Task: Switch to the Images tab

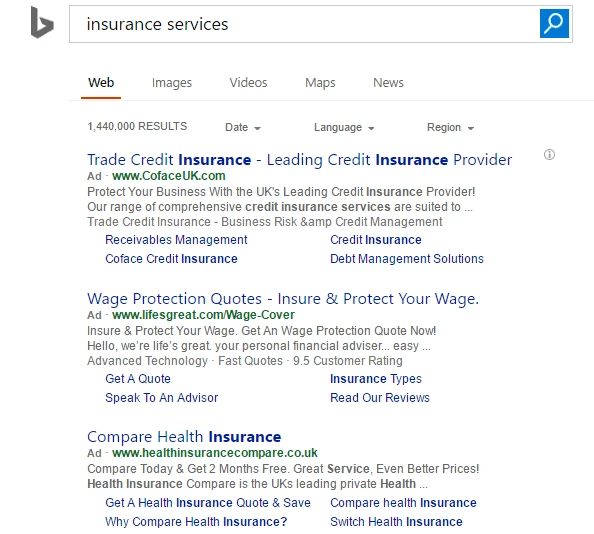Action: pyautogui.click(x=172, y=83)
